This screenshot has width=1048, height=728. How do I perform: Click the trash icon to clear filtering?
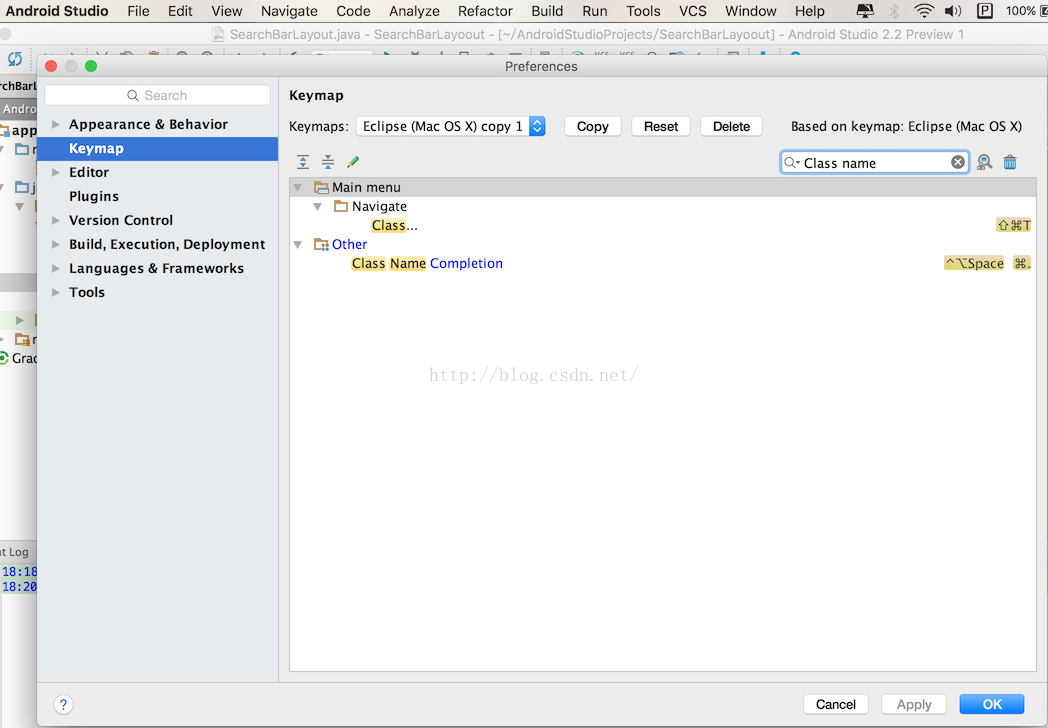(1010, 162)
